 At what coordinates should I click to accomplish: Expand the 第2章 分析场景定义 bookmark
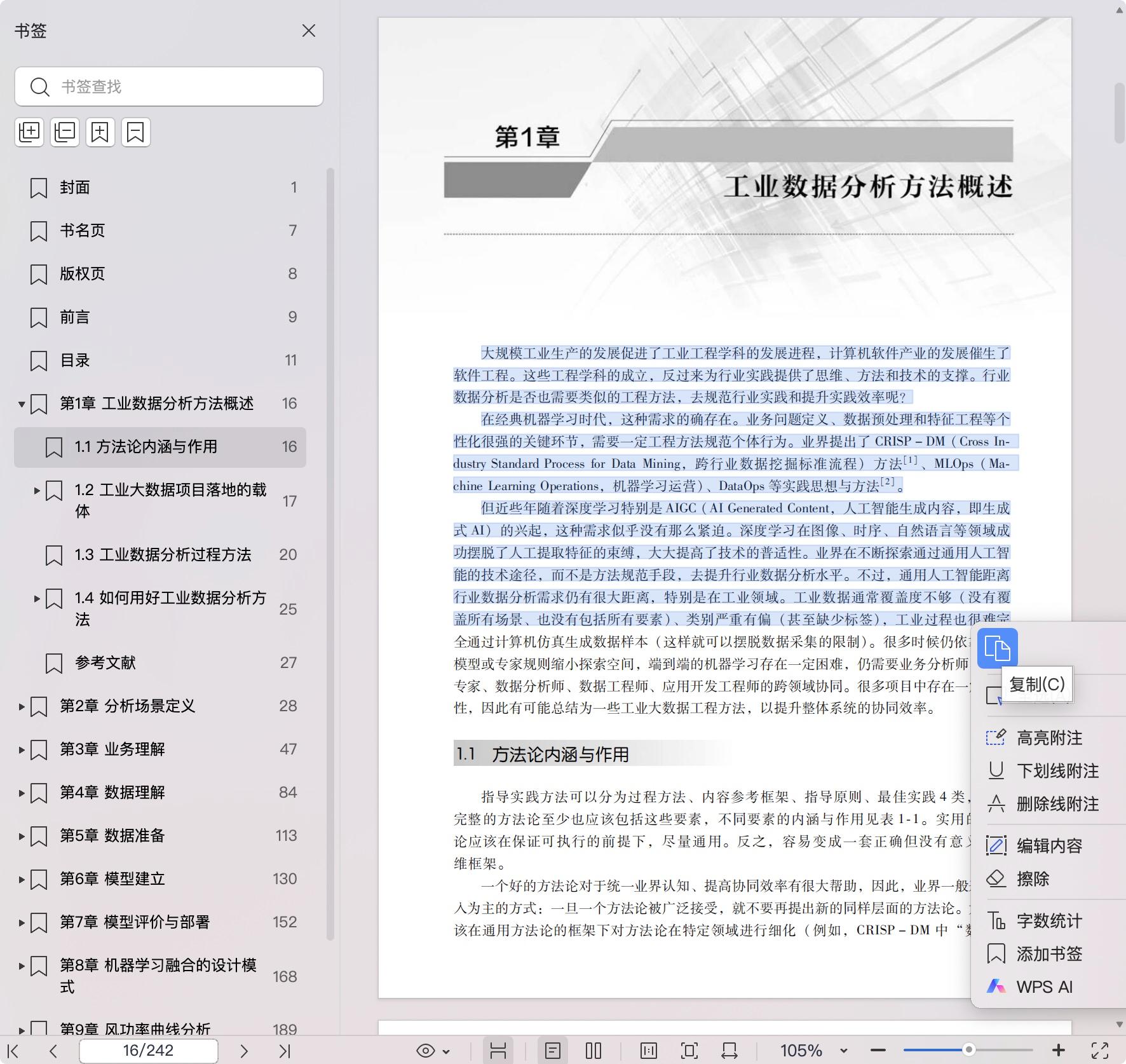[x=22, y=706]
